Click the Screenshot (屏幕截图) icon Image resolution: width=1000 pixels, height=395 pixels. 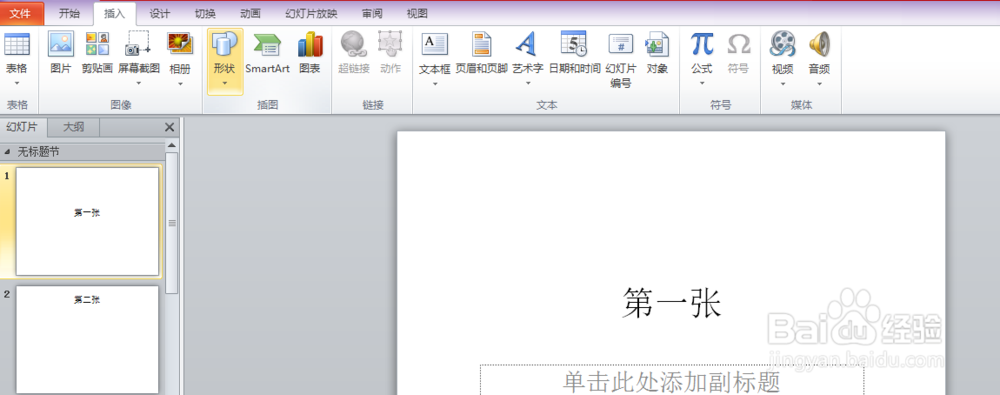coord(138,44)
